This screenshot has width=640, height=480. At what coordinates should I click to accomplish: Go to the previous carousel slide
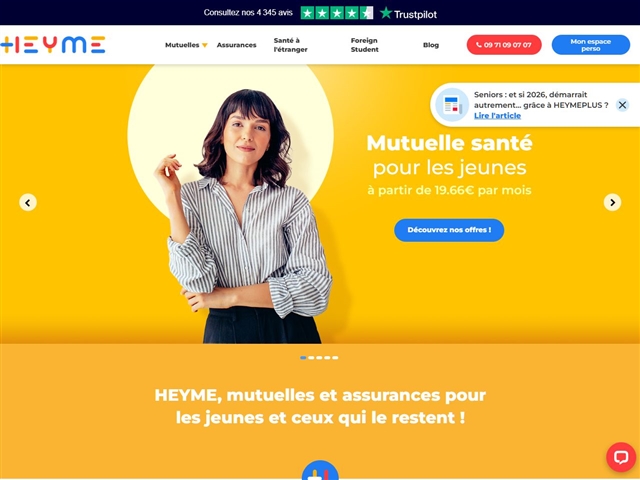(x=28, y=202)
